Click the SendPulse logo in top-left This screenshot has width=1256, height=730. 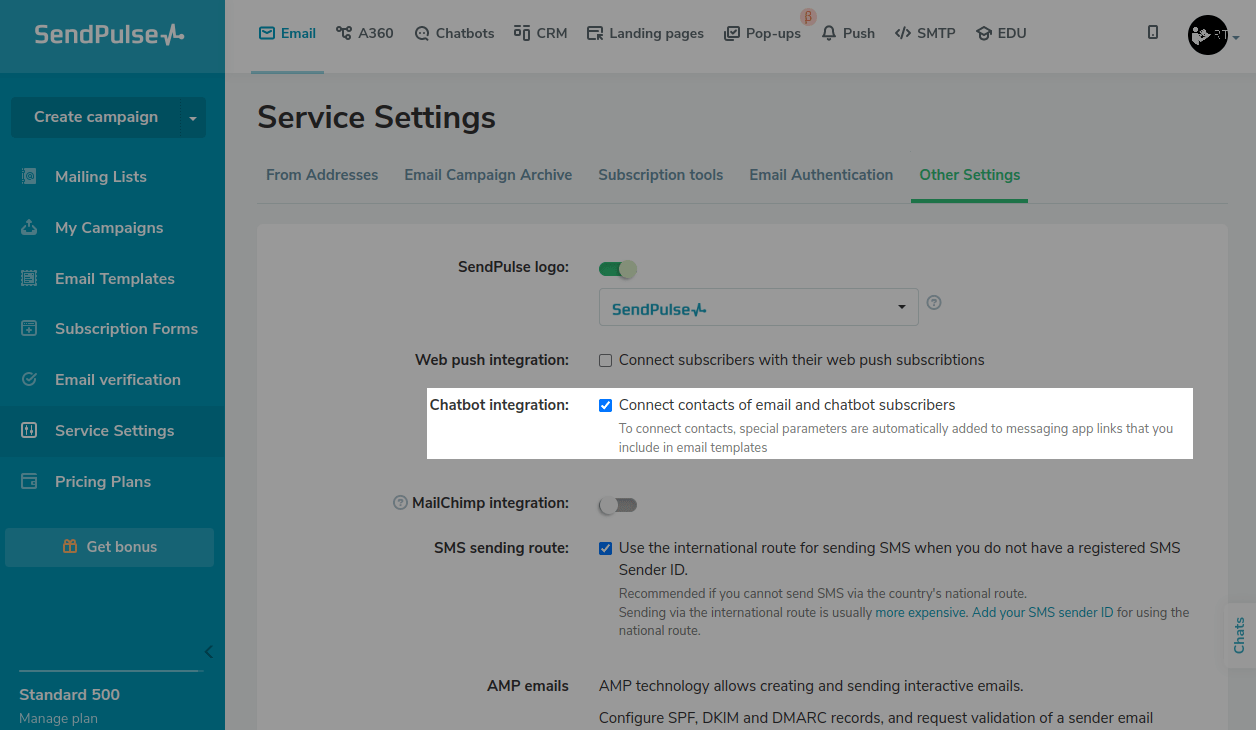(109, 35)
